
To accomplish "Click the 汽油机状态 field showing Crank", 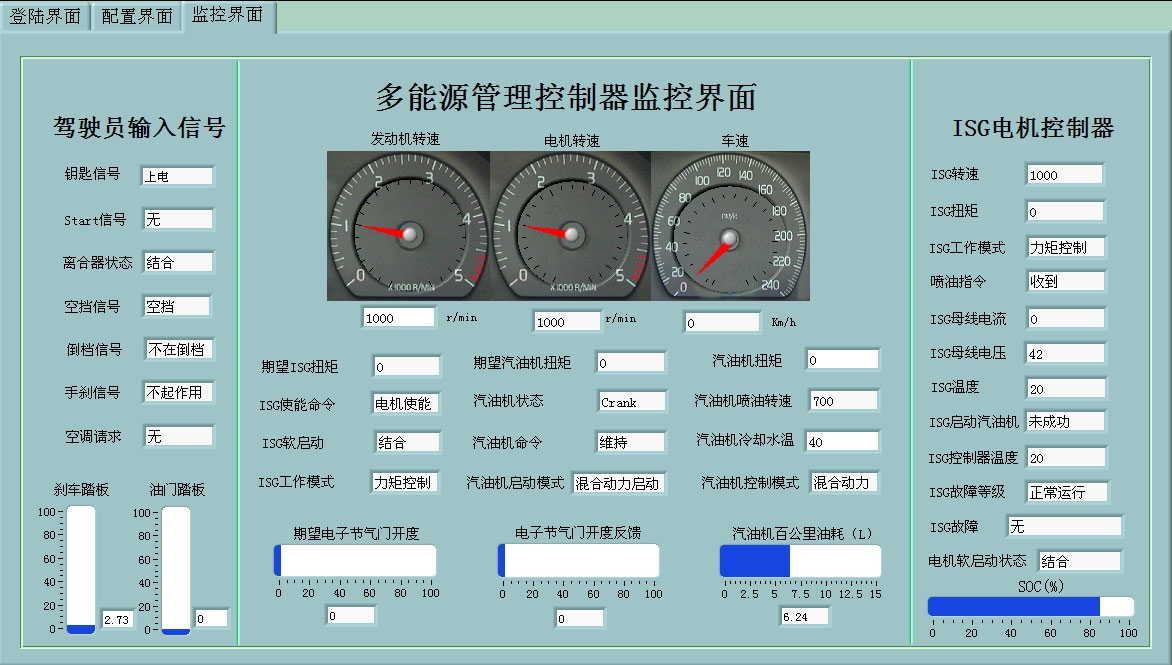I will 632,402.
